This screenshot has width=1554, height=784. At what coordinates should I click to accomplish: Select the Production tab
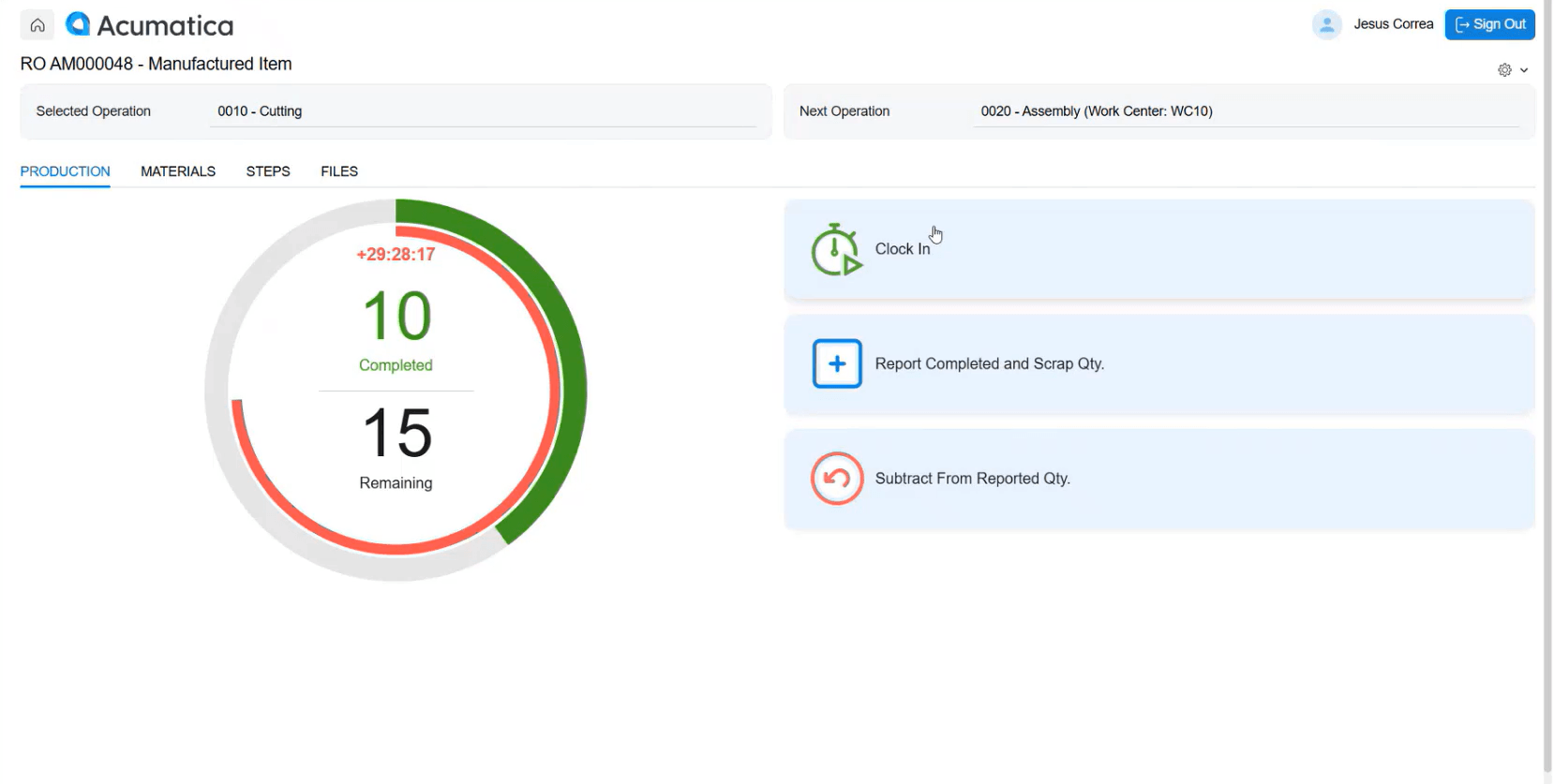[x=66, y=171]
